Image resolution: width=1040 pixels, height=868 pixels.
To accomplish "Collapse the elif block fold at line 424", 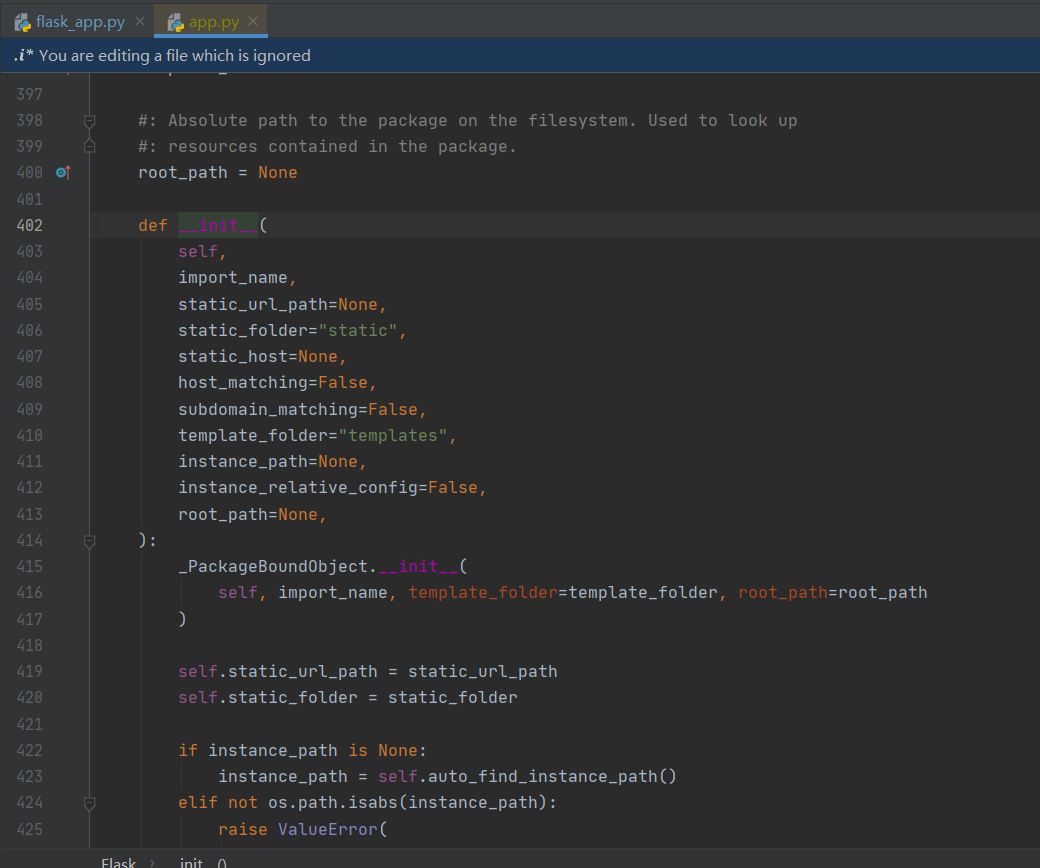I will 89,803.
